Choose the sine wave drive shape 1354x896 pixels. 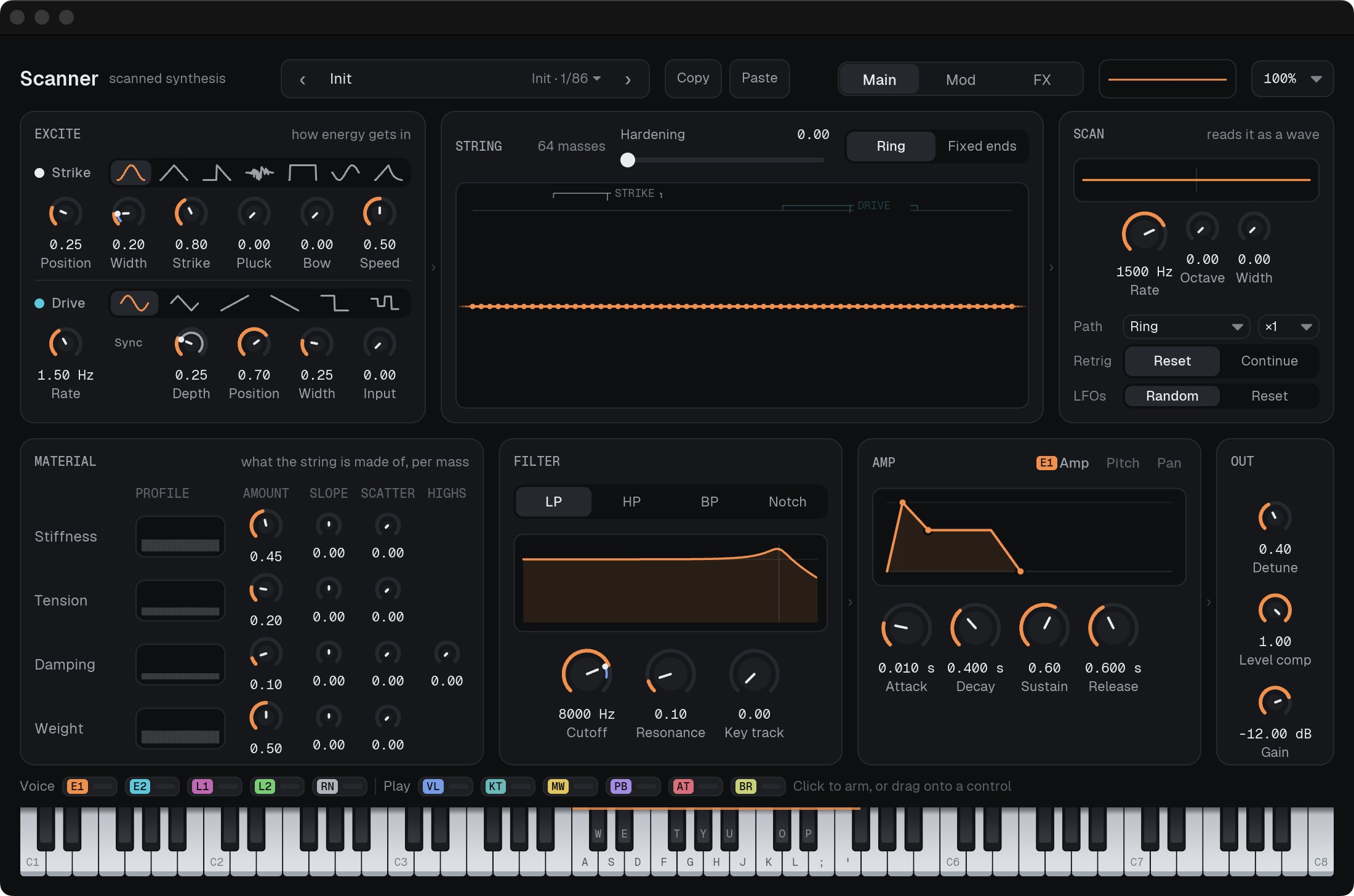[134, 303]
